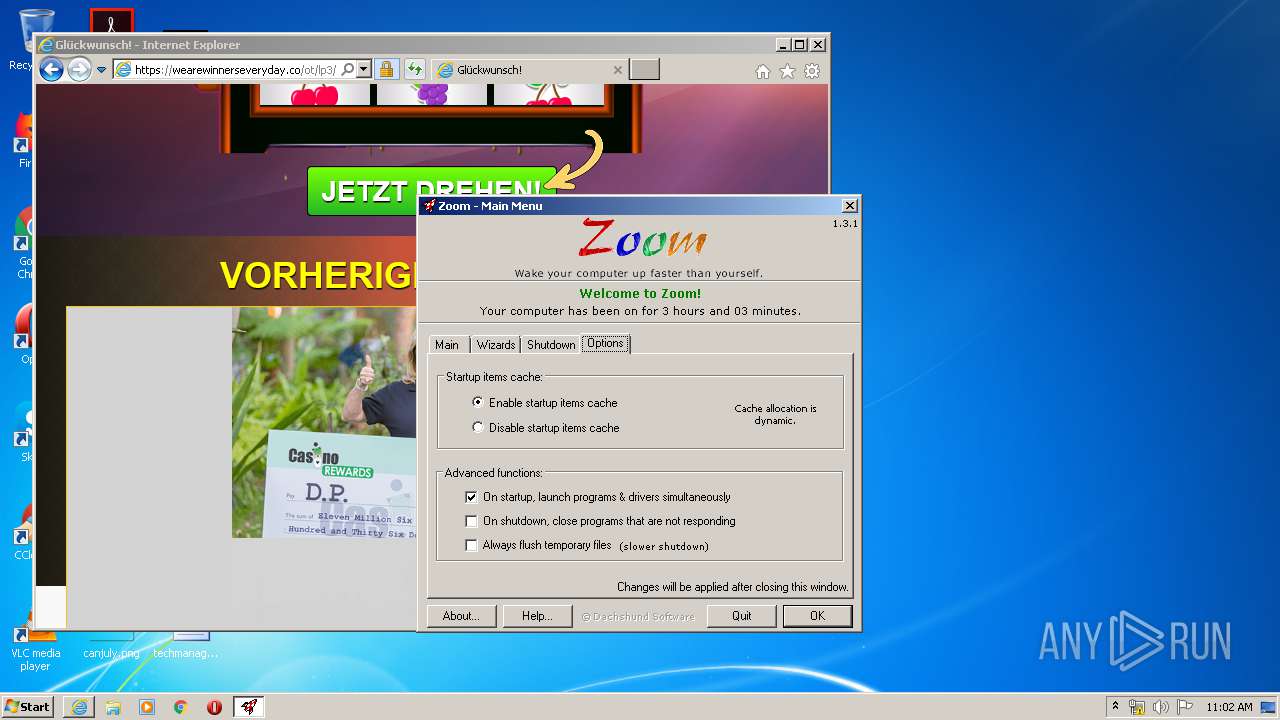Enable close programs that are not responding
The height and width of the screenshot is (720, 1280).
[x=600, y=521]
